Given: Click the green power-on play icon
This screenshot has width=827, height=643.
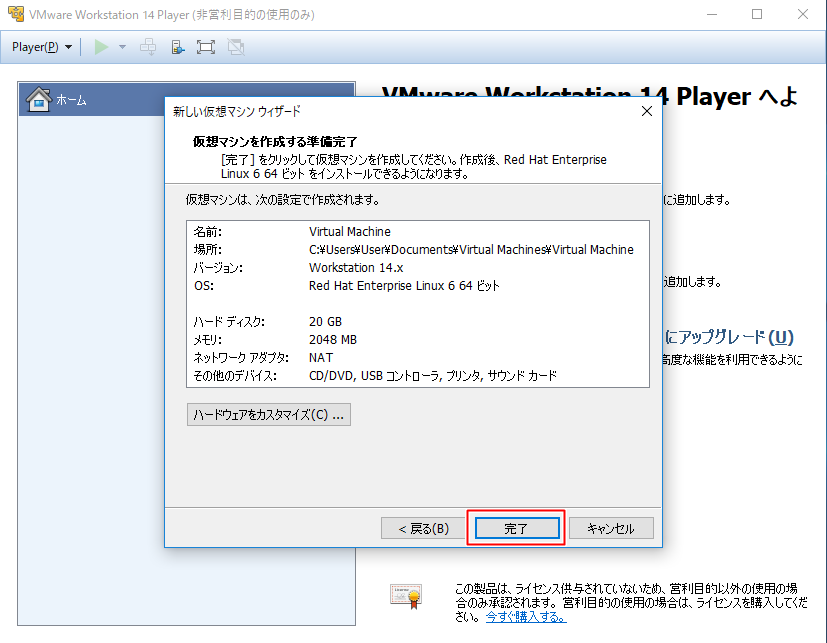Looking at the screenshot, I should click(x=101, y=47).
